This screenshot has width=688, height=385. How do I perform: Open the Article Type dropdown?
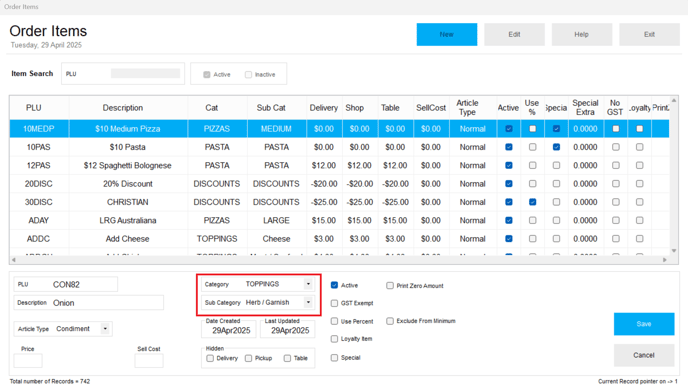105,328
